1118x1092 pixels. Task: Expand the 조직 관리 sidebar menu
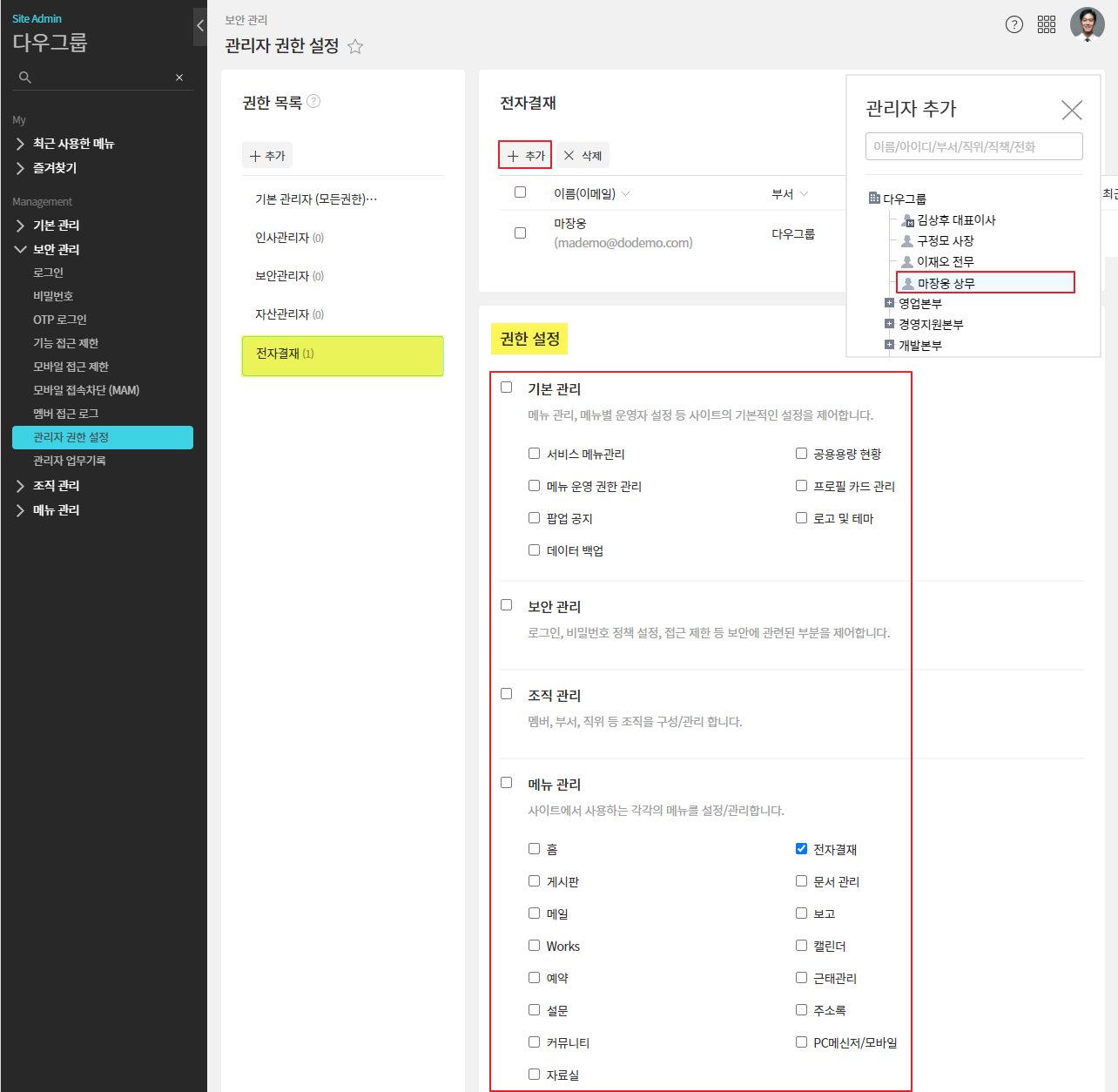click(21, 486)
